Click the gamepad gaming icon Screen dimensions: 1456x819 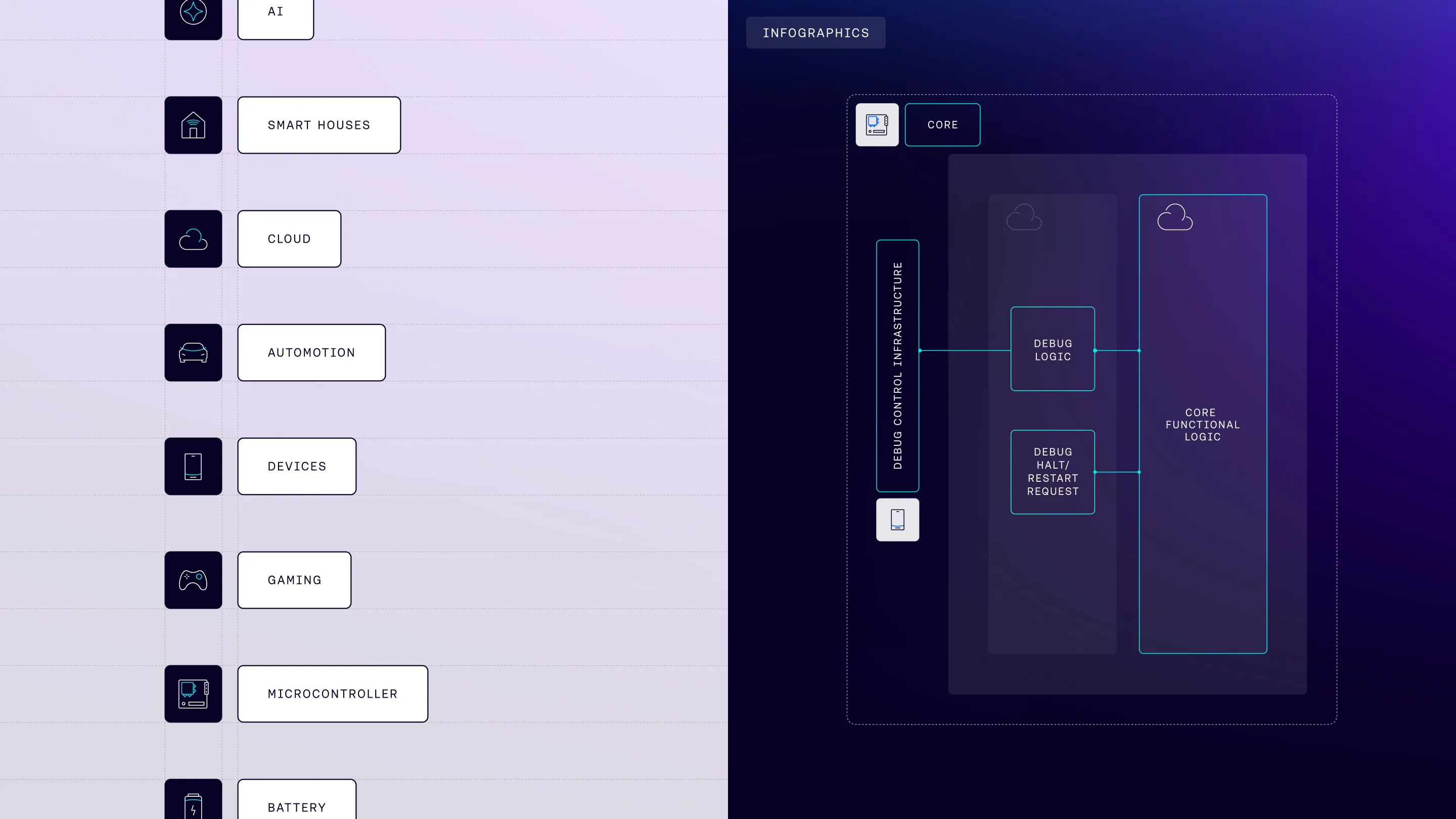193,580
